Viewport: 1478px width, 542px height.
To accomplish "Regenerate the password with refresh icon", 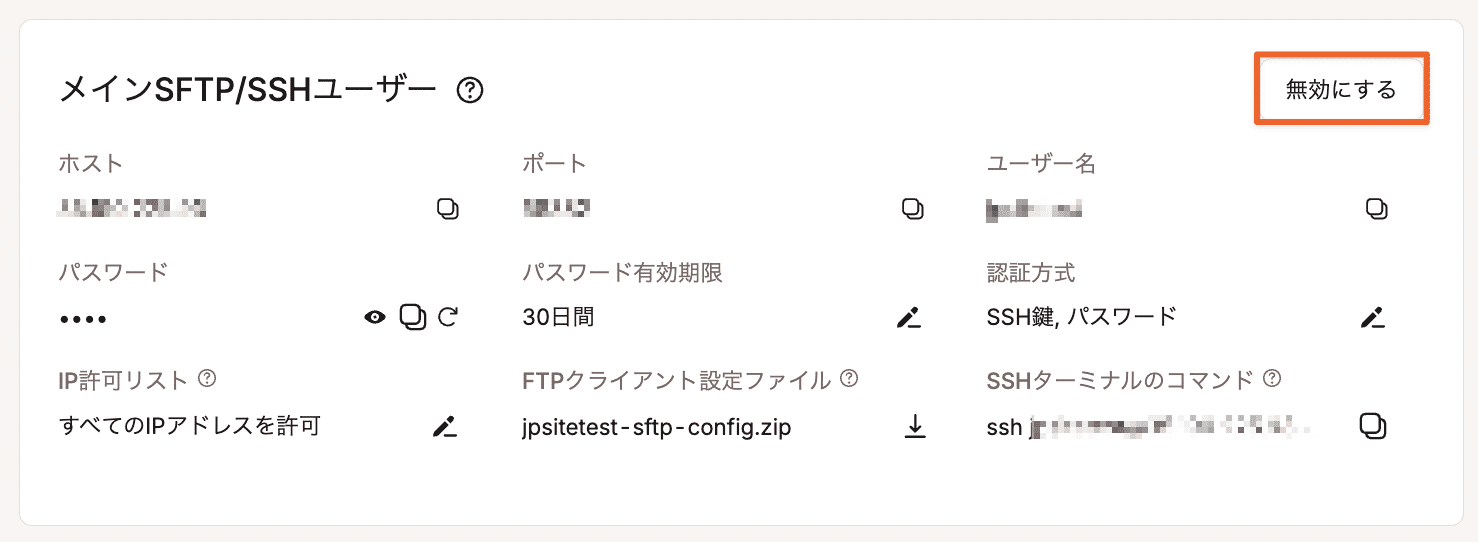I will (448, 318).
